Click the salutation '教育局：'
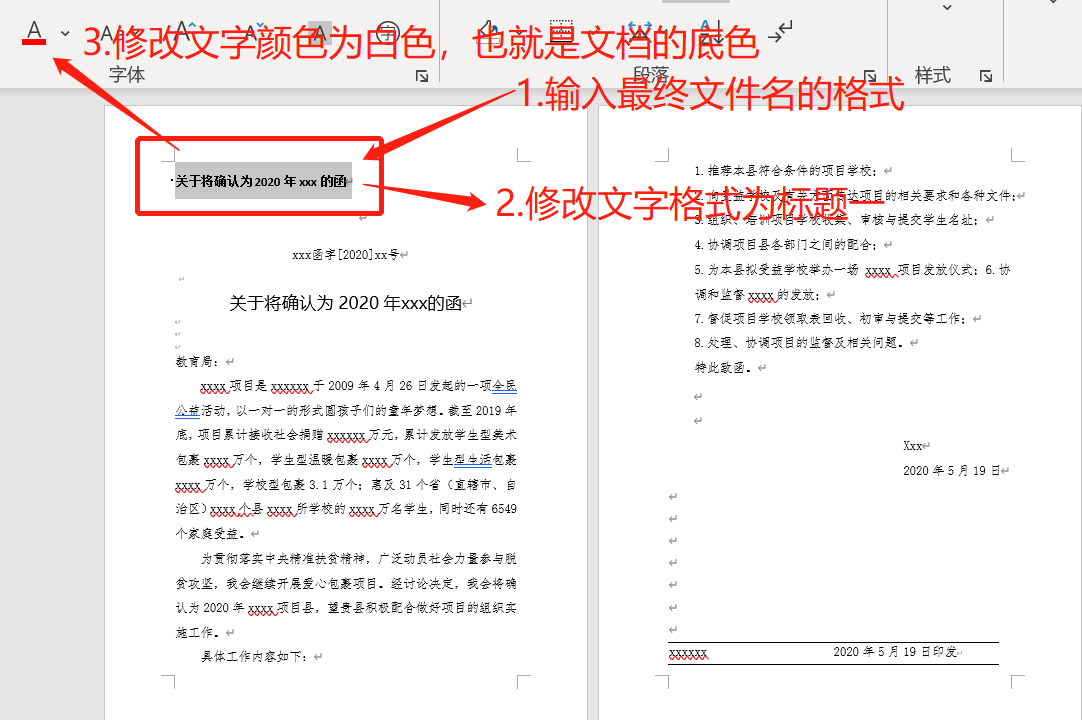Viewport: 1082px width, 720px height. (x=199, y=361)
